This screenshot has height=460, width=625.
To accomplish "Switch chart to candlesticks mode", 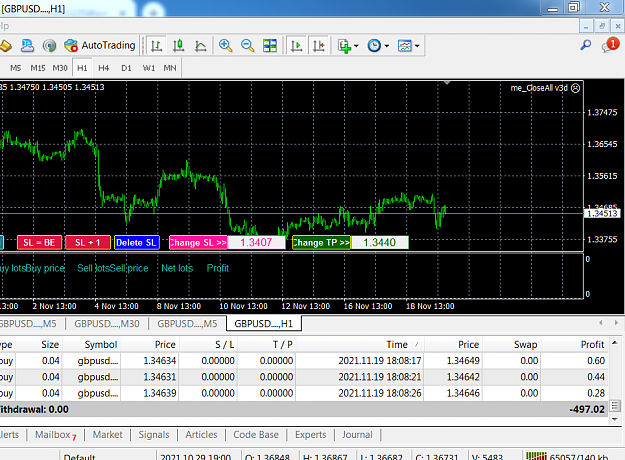I will tap(178, 46).
